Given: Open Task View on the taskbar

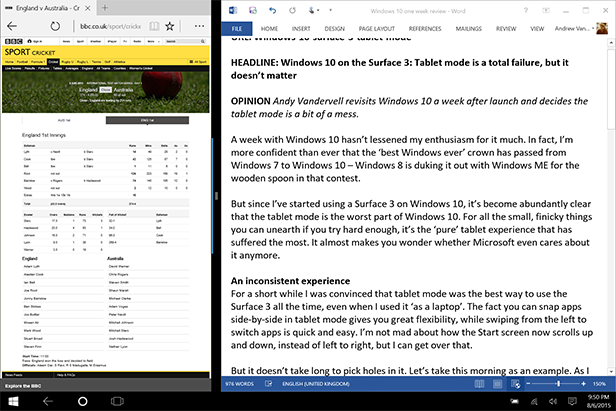Looking at the screenshot, I should 117,401.
